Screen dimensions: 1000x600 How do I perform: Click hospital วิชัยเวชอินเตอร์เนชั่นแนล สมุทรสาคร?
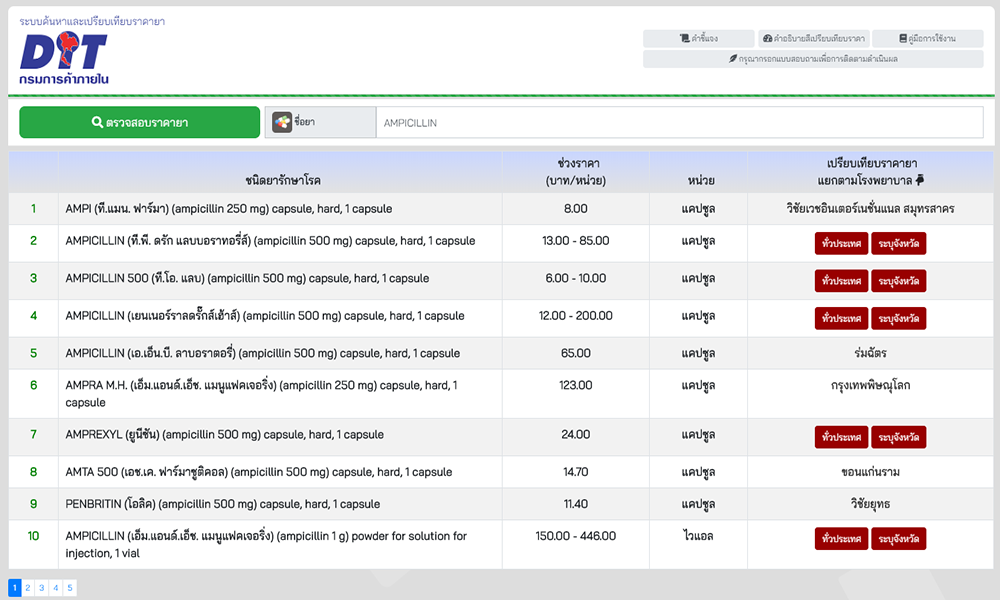[871, 209]
